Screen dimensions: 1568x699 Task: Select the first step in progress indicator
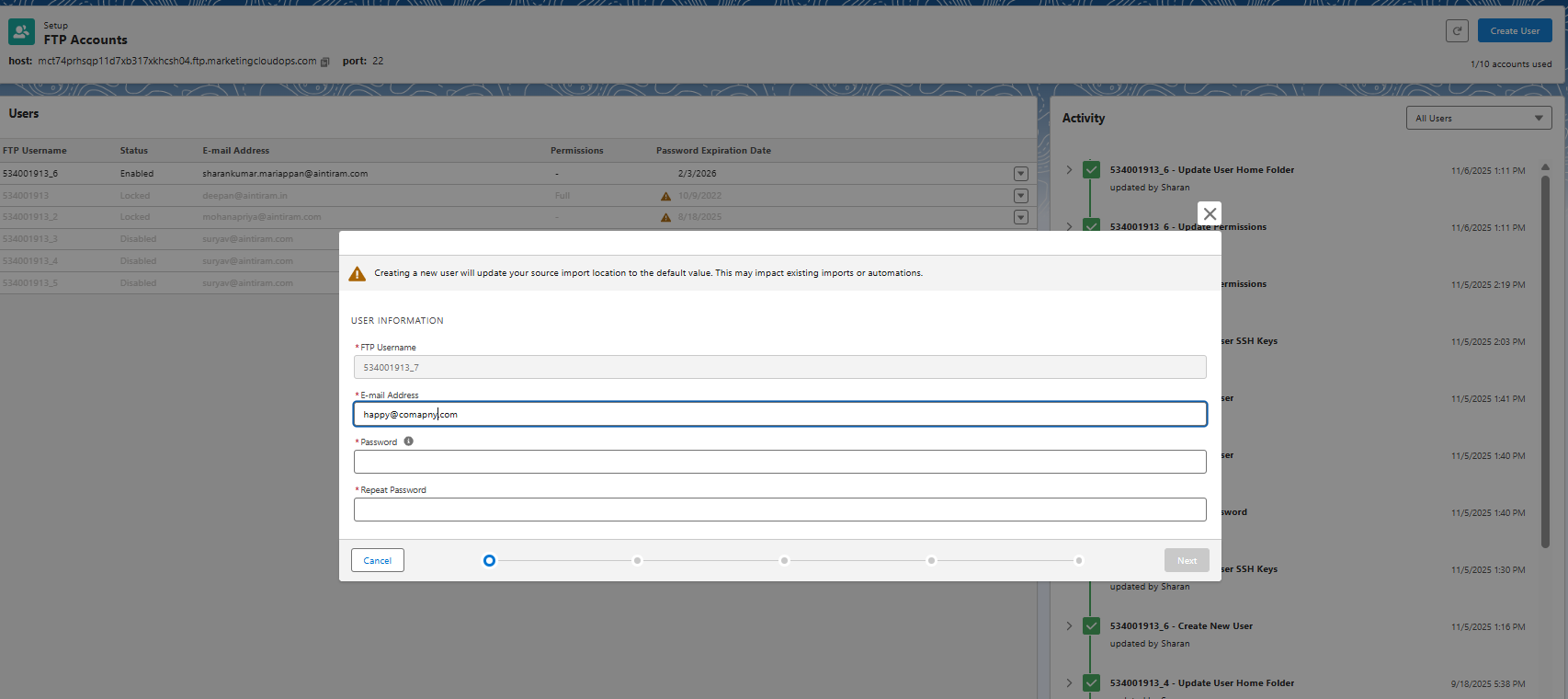point(489,560)
